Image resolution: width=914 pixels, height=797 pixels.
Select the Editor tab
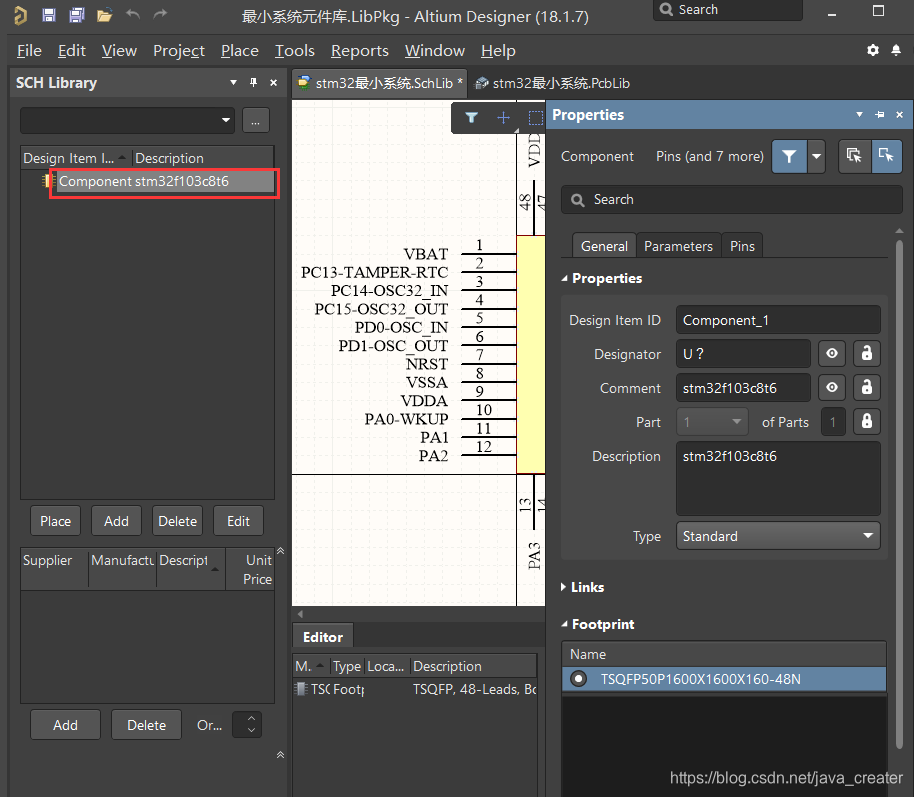tap(322, 637)
